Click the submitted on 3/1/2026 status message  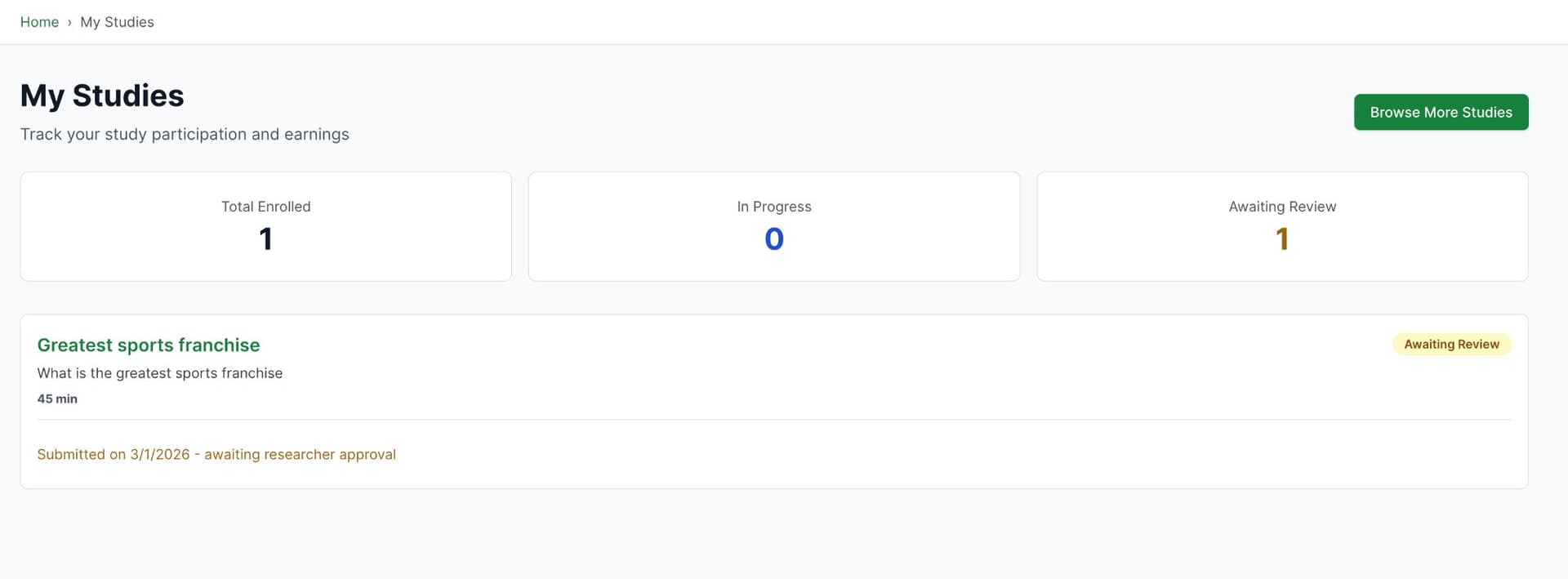[216, 454]
